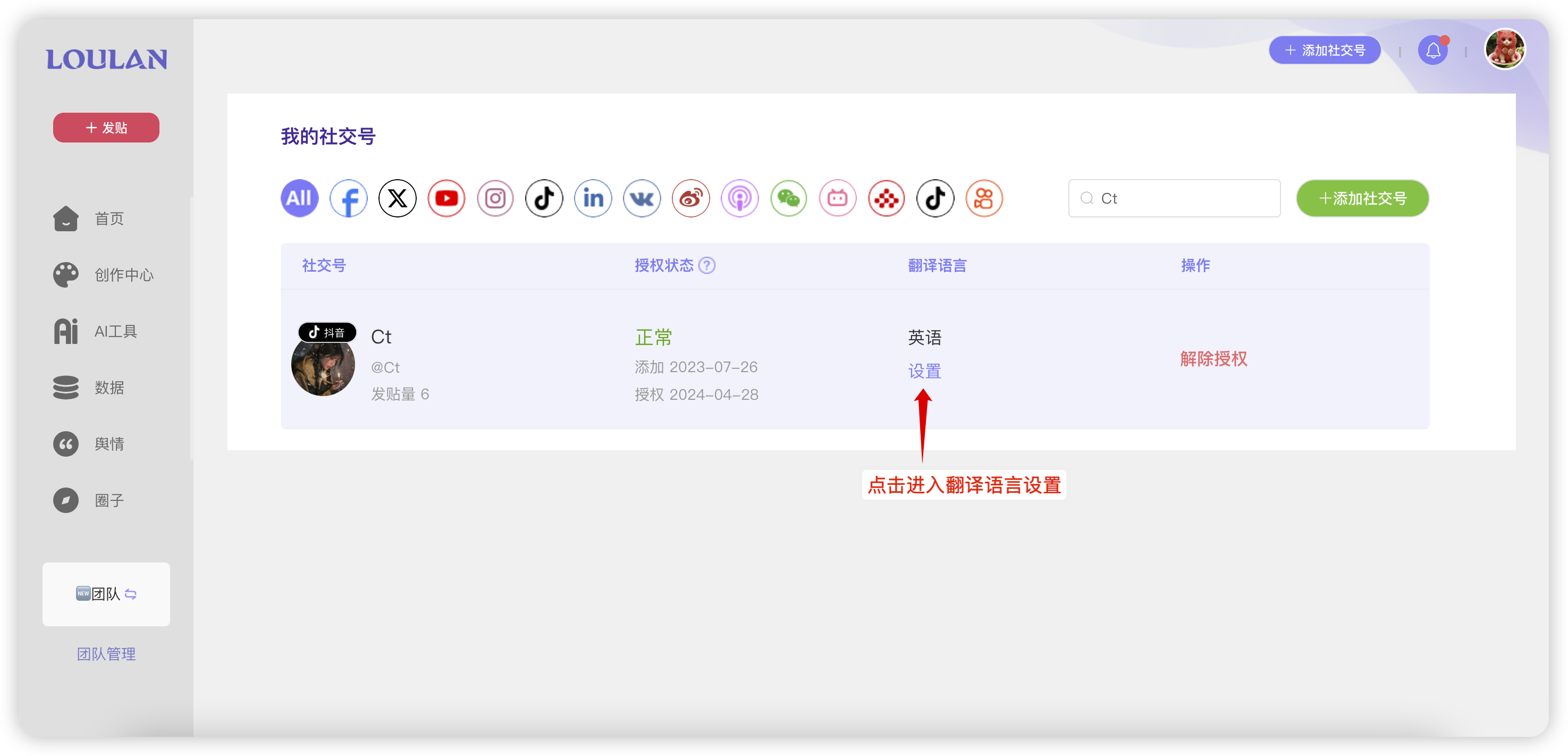Filter by the first TikTok icon after Instagram
Viewport: 1568px width, 756px height.
[544, 198]
